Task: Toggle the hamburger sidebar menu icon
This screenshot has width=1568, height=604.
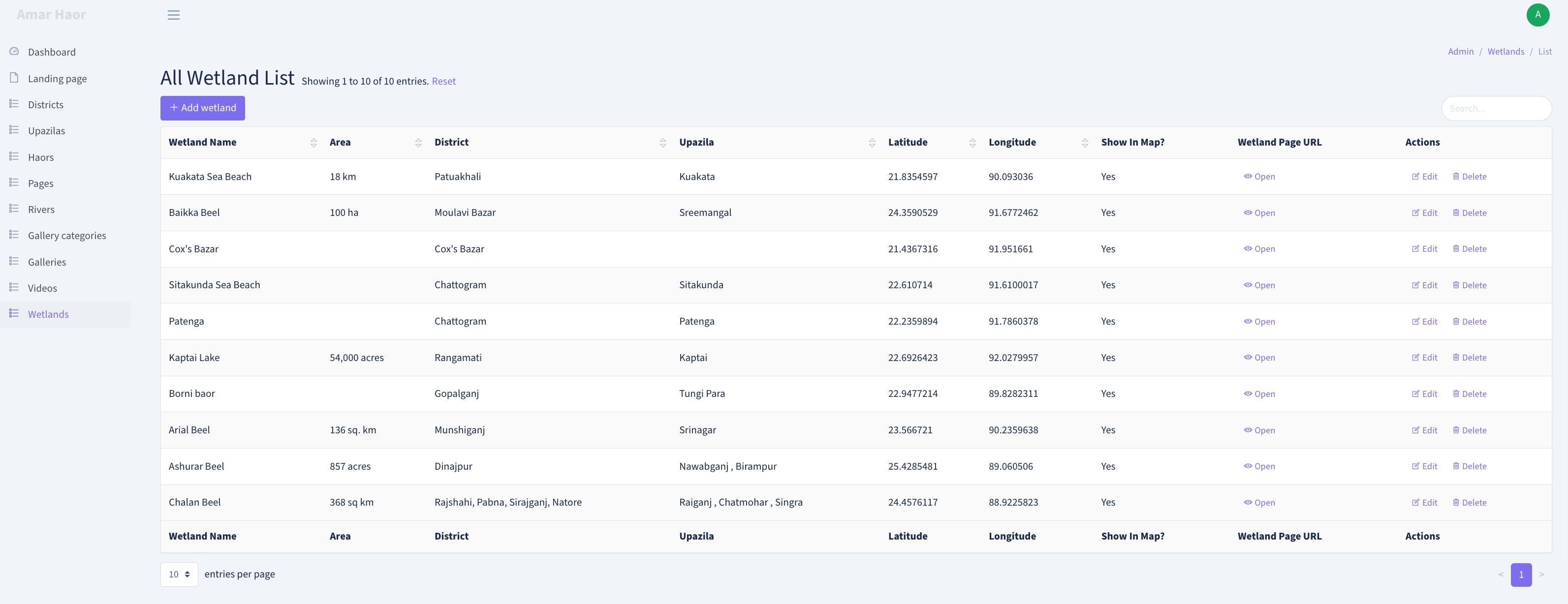Action: pyautogui.click(x=173, y=15)
